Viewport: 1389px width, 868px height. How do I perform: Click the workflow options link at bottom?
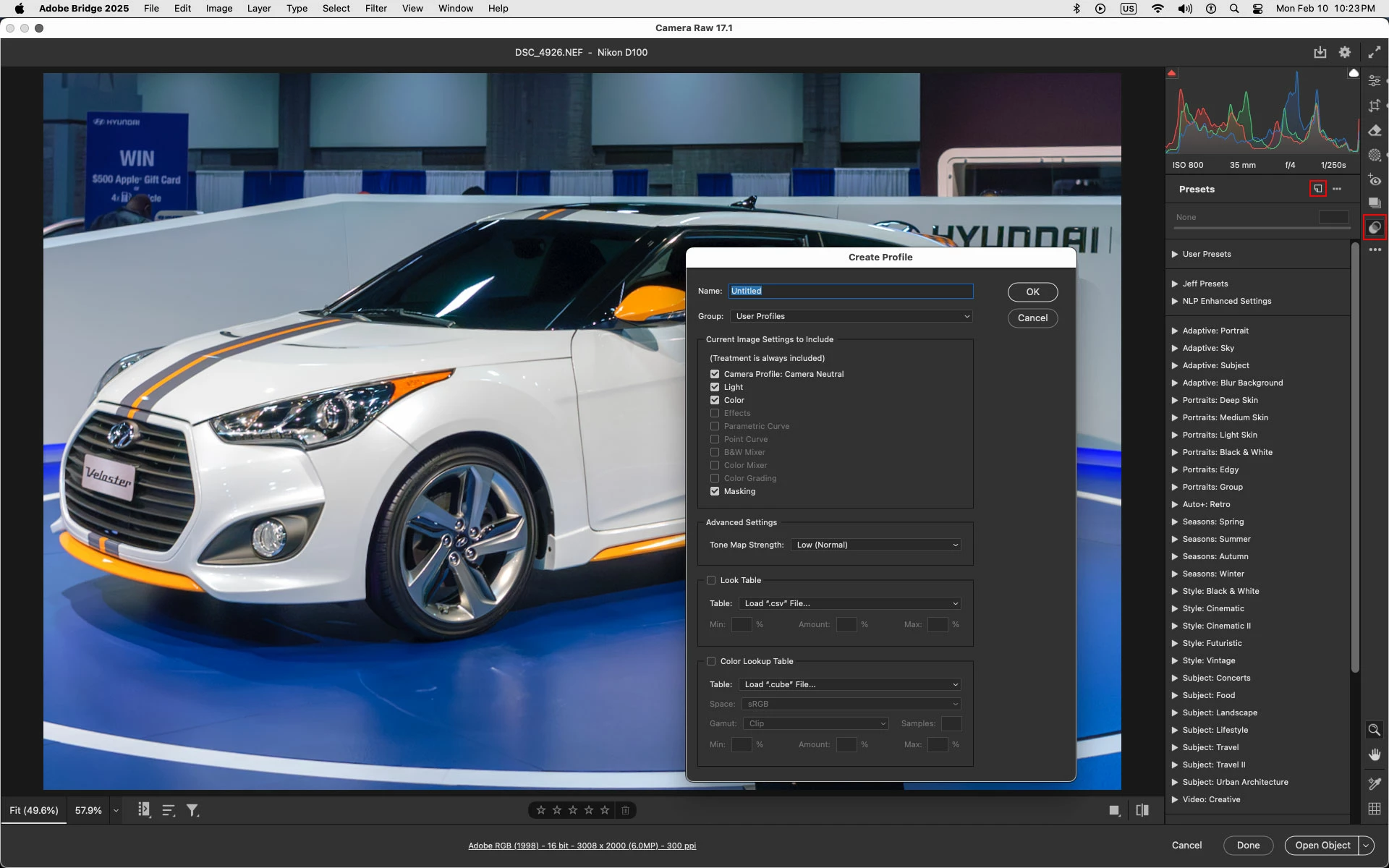(582, 846)
